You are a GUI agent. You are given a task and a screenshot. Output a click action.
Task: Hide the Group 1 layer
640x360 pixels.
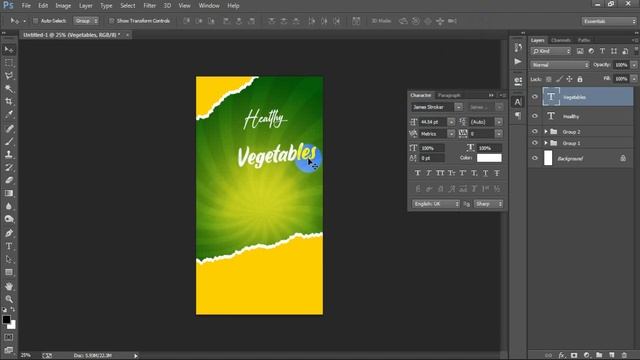pyautogui.click(x=535, y=143)
